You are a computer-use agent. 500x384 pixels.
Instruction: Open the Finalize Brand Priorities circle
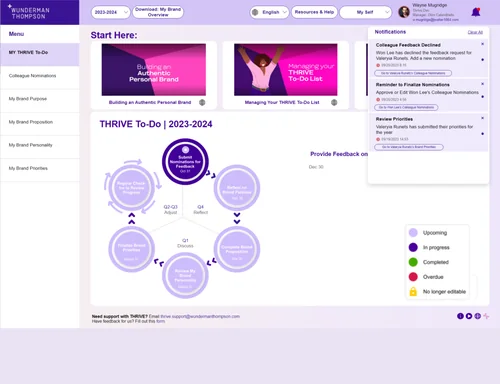(131, 249)
